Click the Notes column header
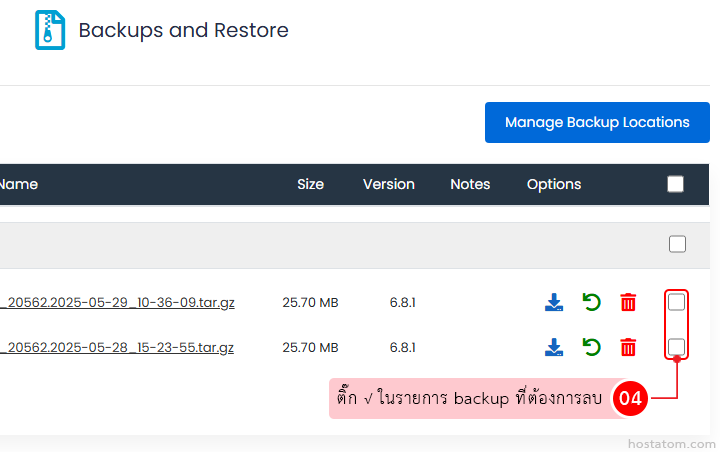This screenshot has width=720, height=452. [470, 184]
